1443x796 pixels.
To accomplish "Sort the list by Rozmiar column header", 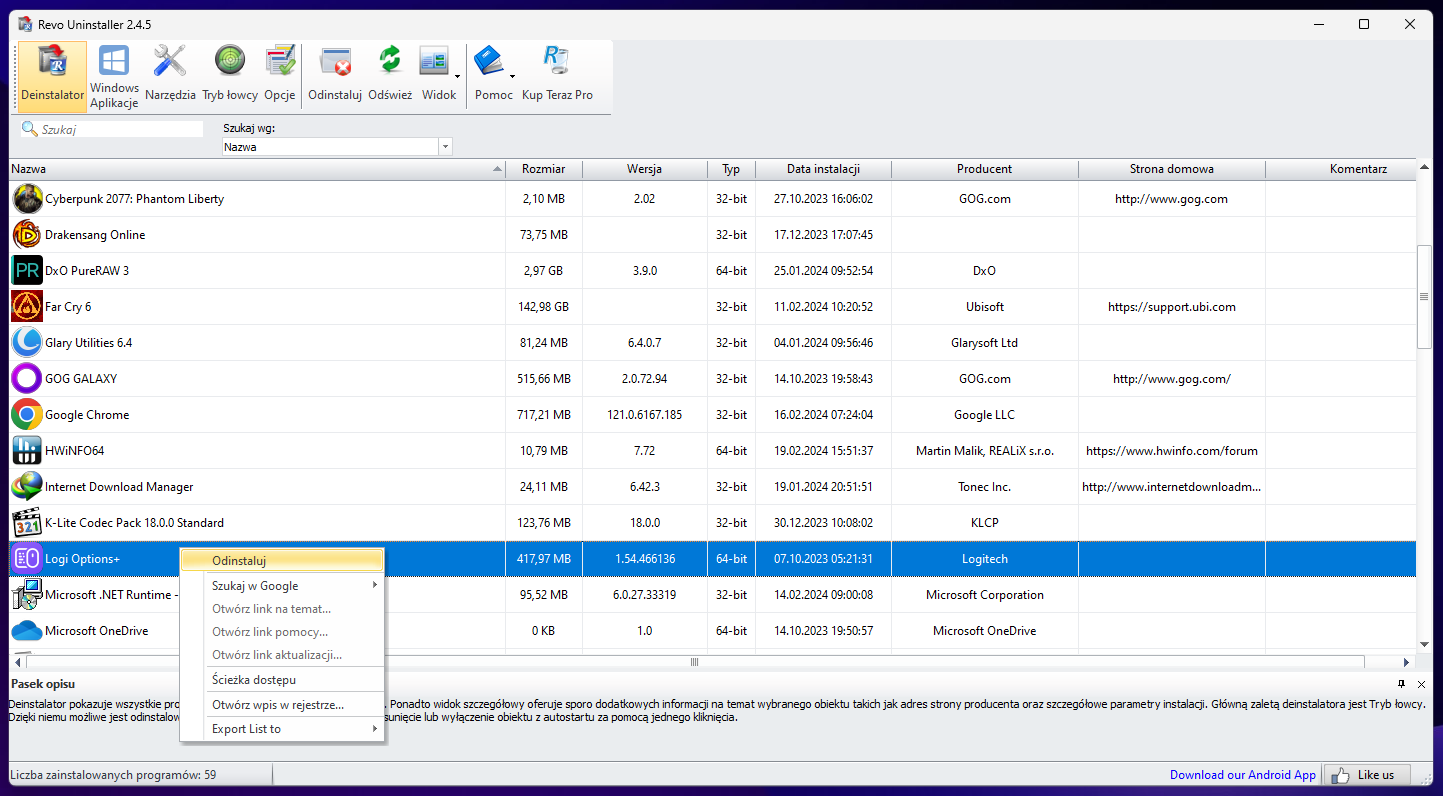I will click(x=543, y=169).
